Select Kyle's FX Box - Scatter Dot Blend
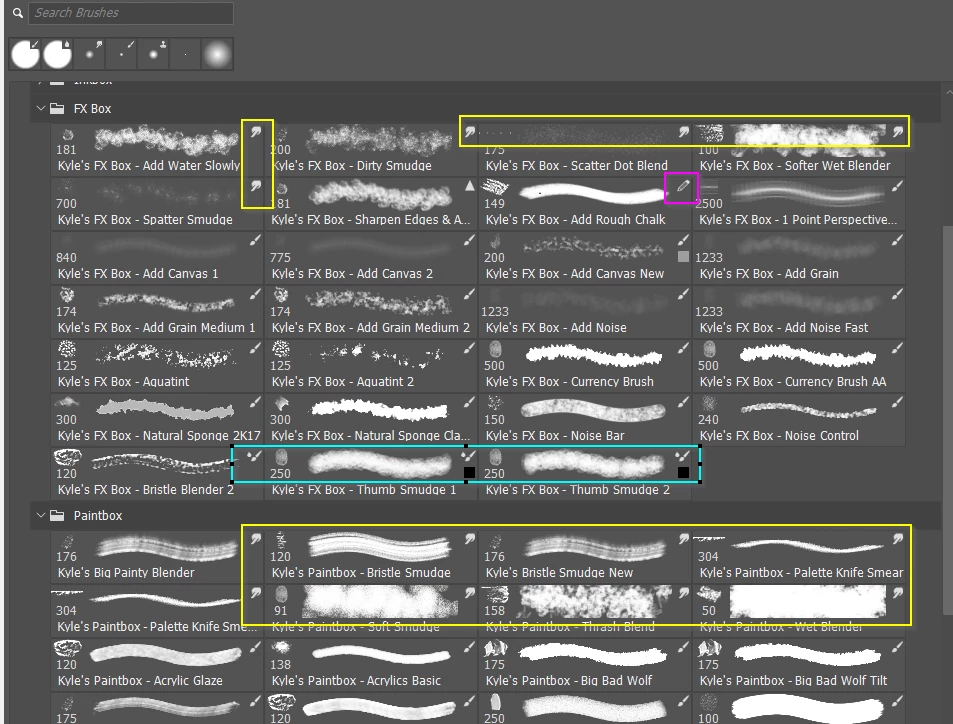Screen dimensions: 953x724 pos(585,150)
